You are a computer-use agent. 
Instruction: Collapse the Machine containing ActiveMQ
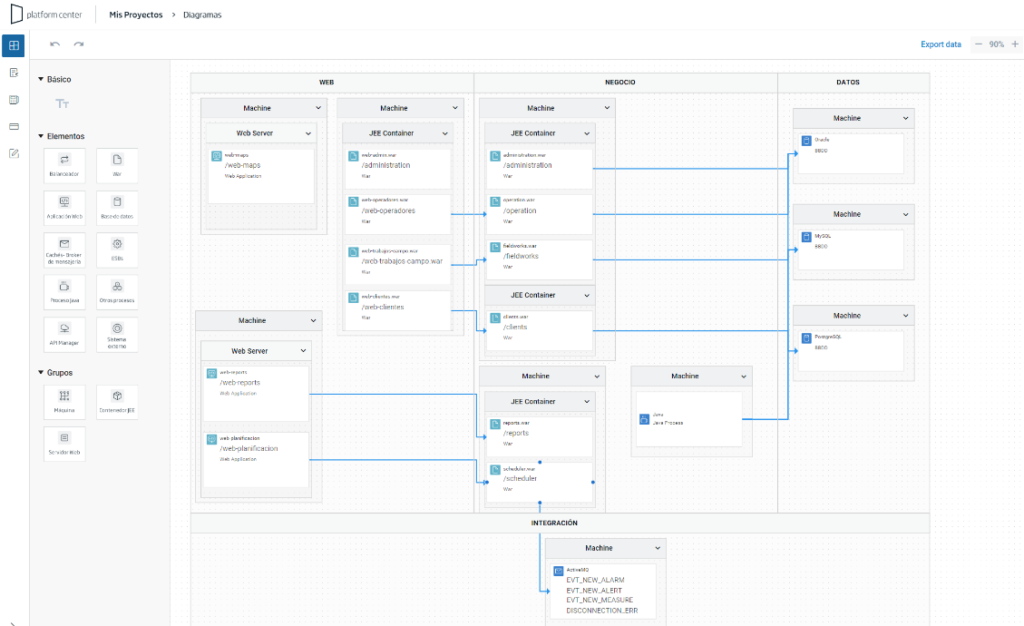pyautogui.click(x=657, y=548)
